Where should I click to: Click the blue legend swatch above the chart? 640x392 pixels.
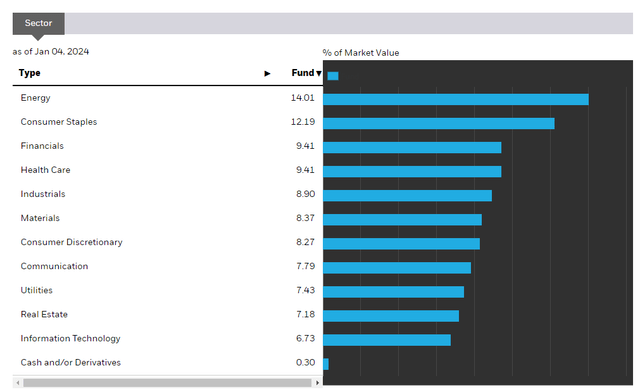tap(333, 76)
